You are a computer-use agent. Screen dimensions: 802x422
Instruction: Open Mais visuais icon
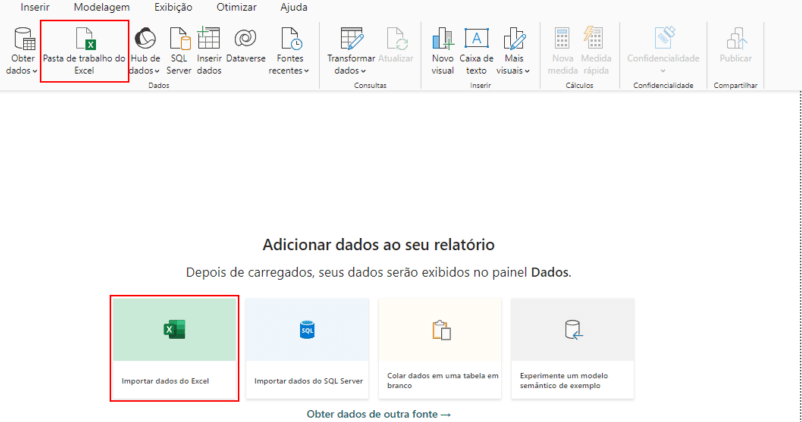[514, 39]
